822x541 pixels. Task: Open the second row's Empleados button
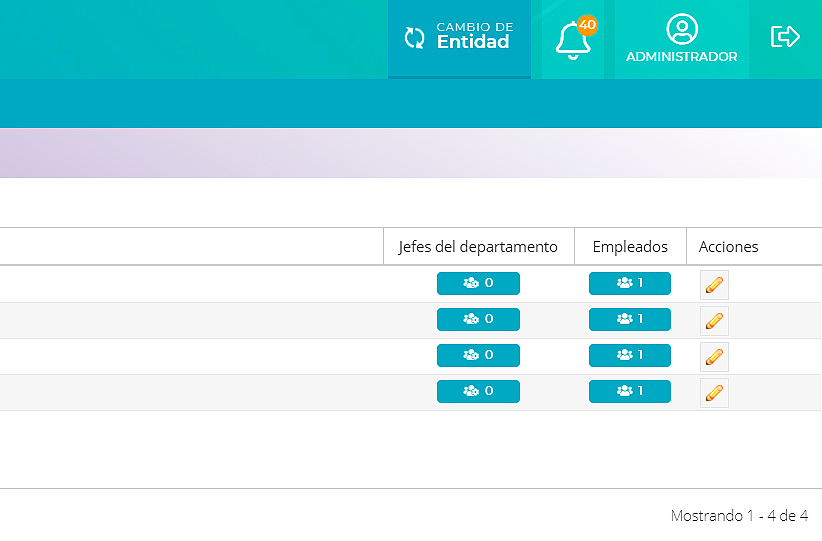pyautogui.click(x=629, y=320)
